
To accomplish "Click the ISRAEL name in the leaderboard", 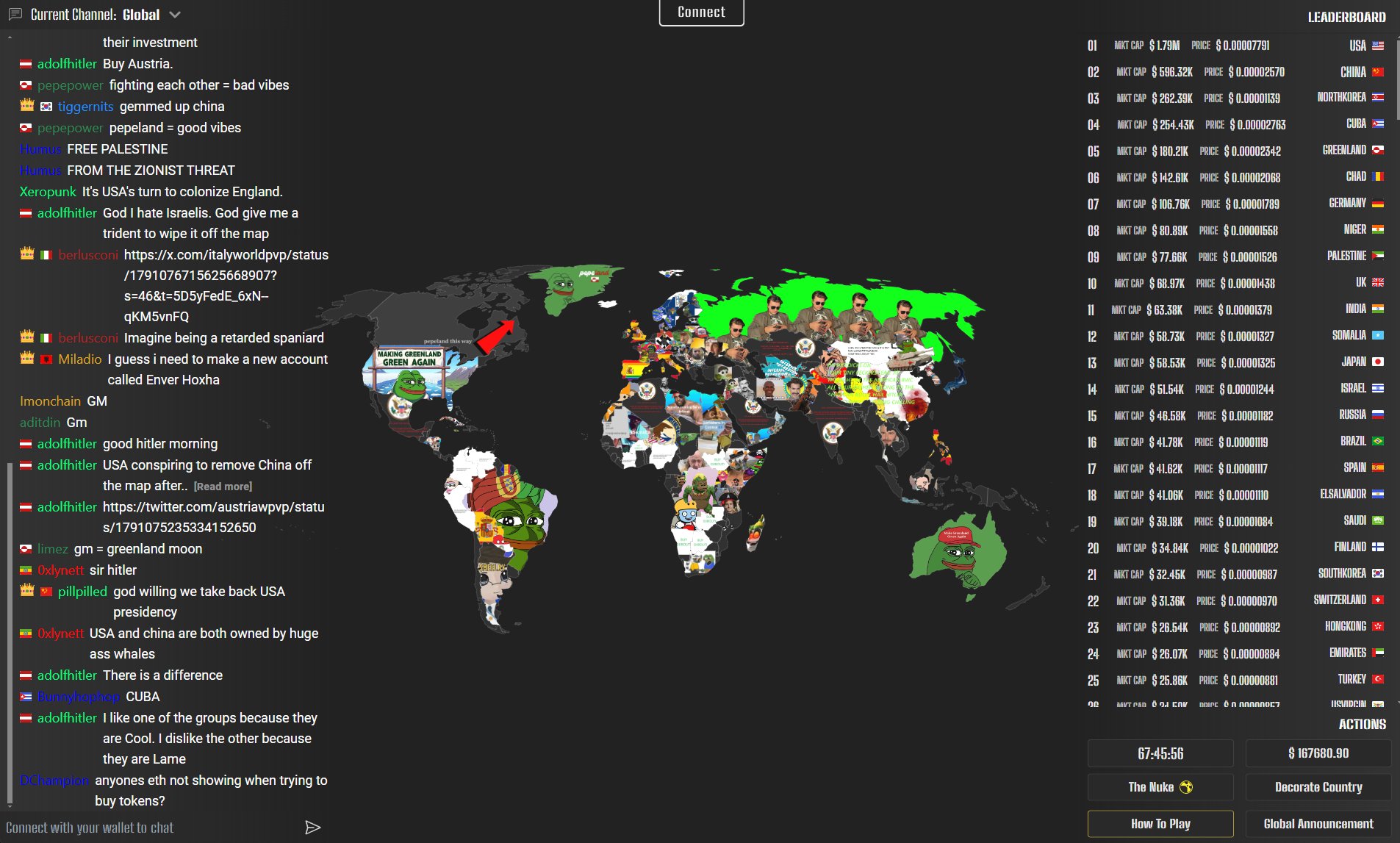I will point(1353,388).
